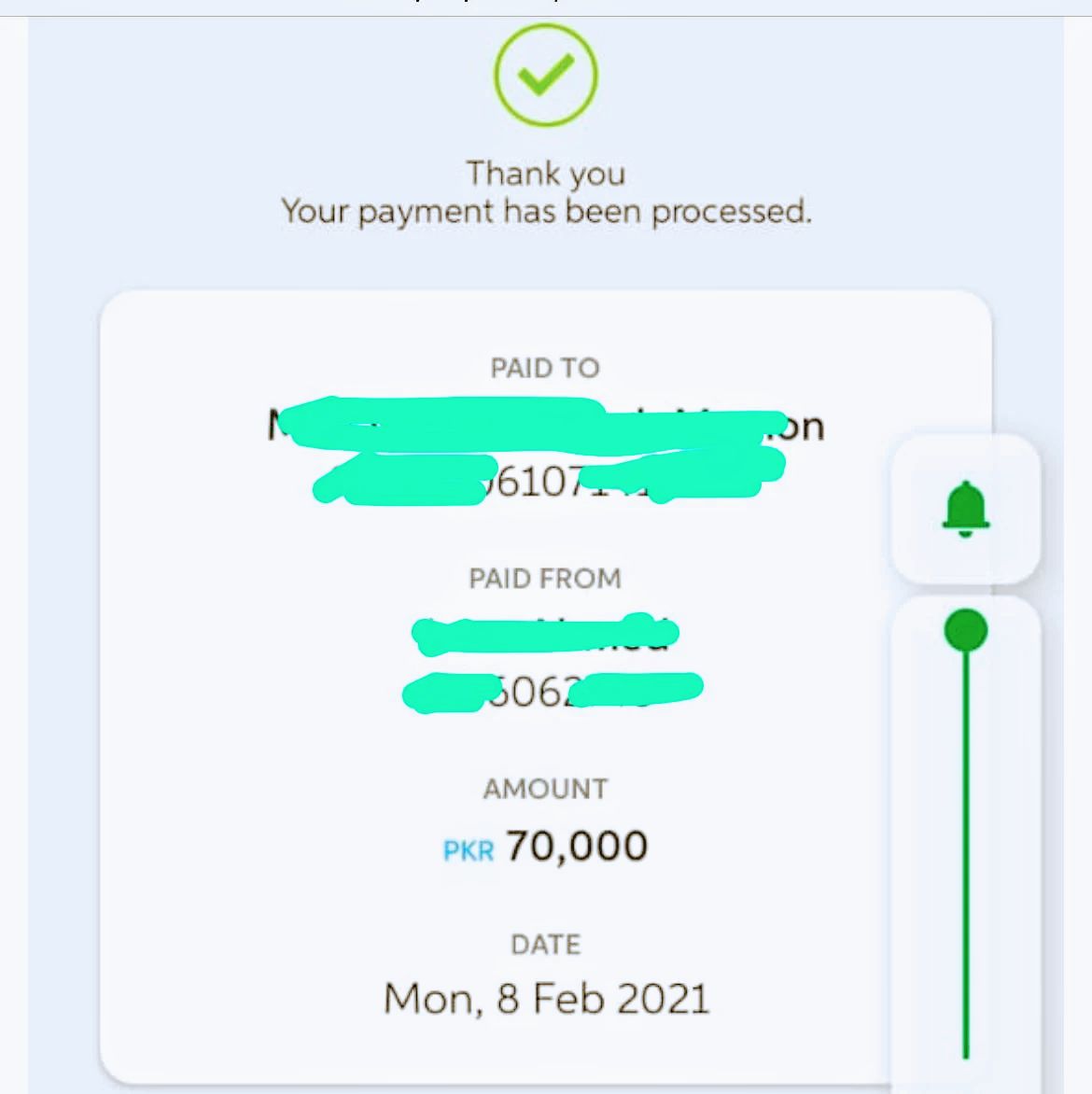1092x1094 pixels.
Task: Click the green checkmark success icon
Action: tap(546, 75)
